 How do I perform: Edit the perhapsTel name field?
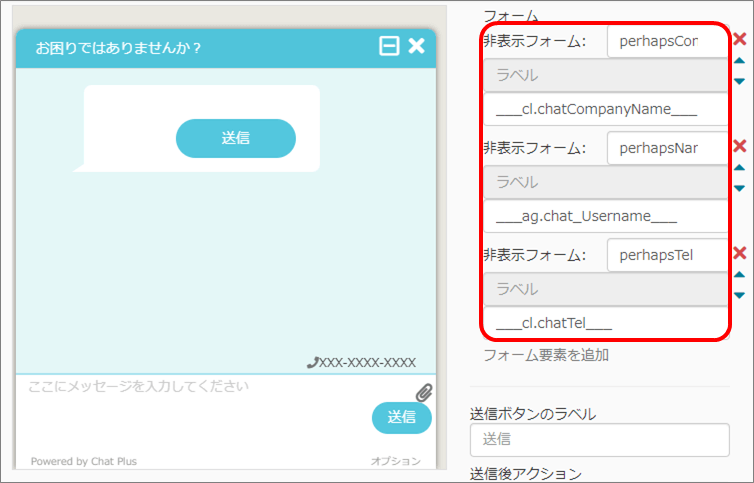[x=668, y=255]
